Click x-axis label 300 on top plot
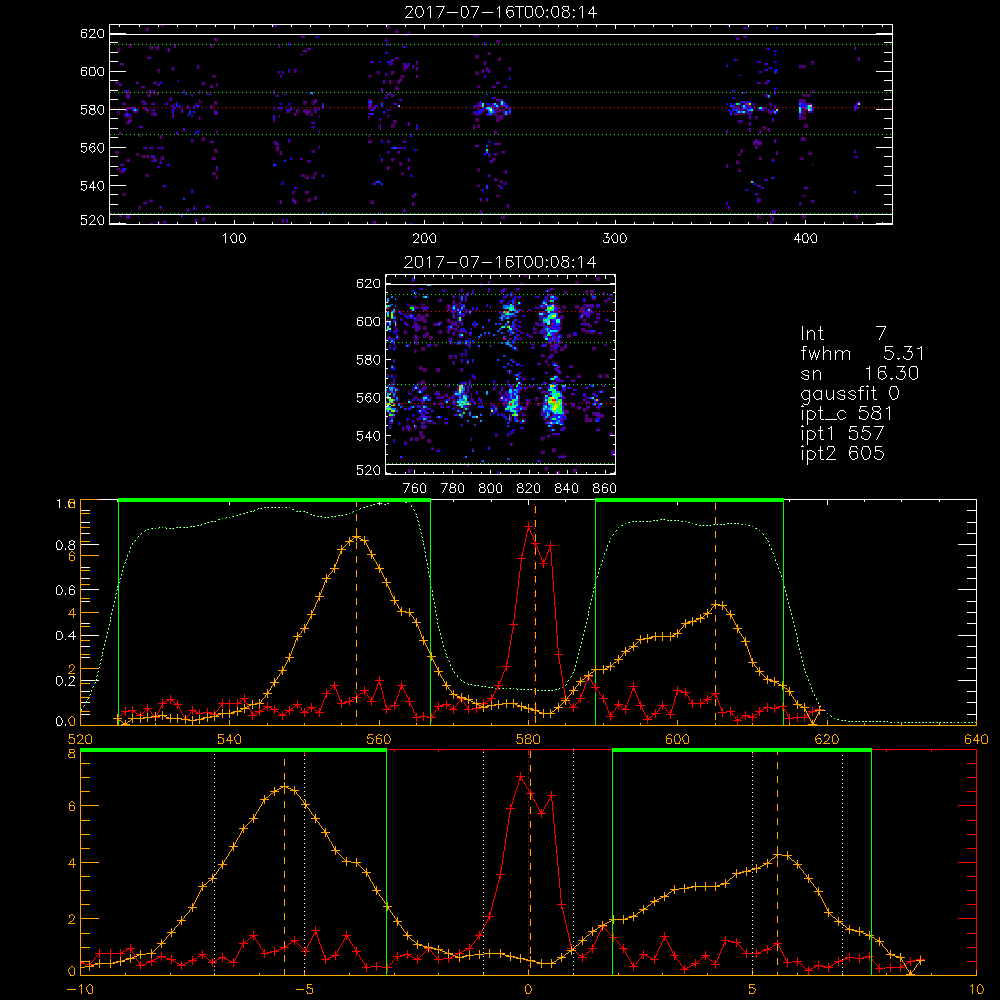 tap(615, 239)
